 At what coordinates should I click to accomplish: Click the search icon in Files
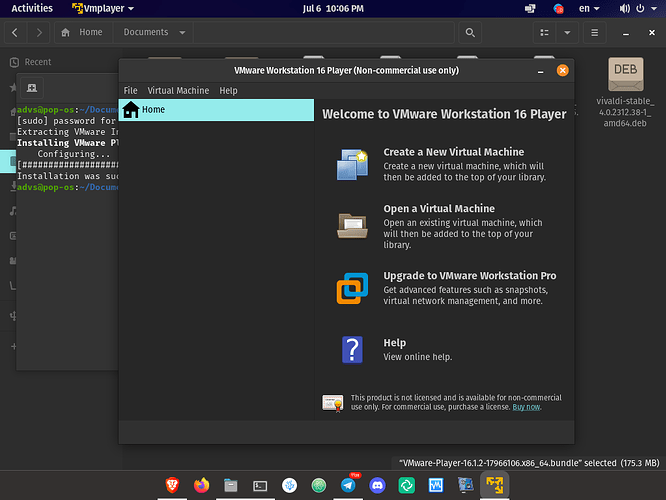(x=470, y=32)
